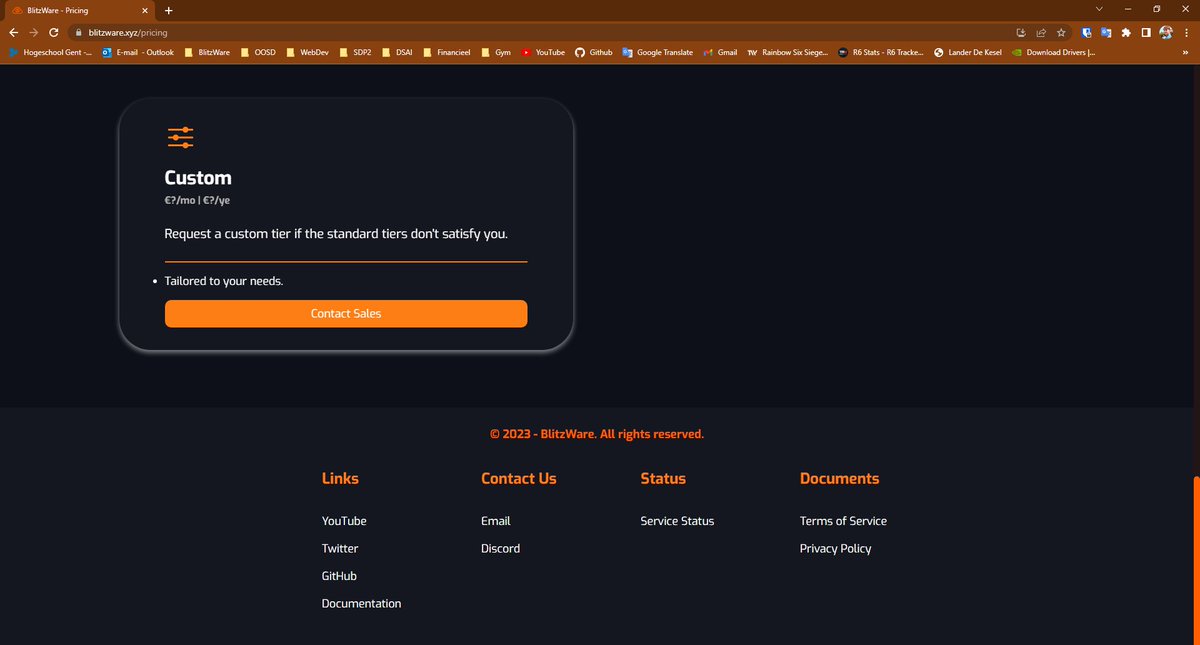Click the Contact Us footer heading
Image resolution: width=1200 pixels, height=645 pixels.
tap(519, 479)
